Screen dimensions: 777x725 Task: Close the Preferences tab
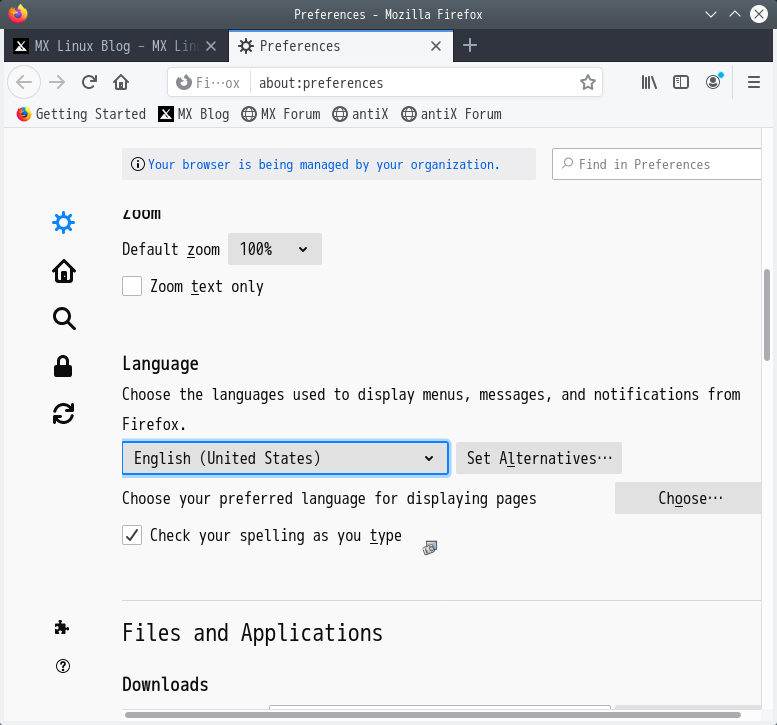click(436, 46)
